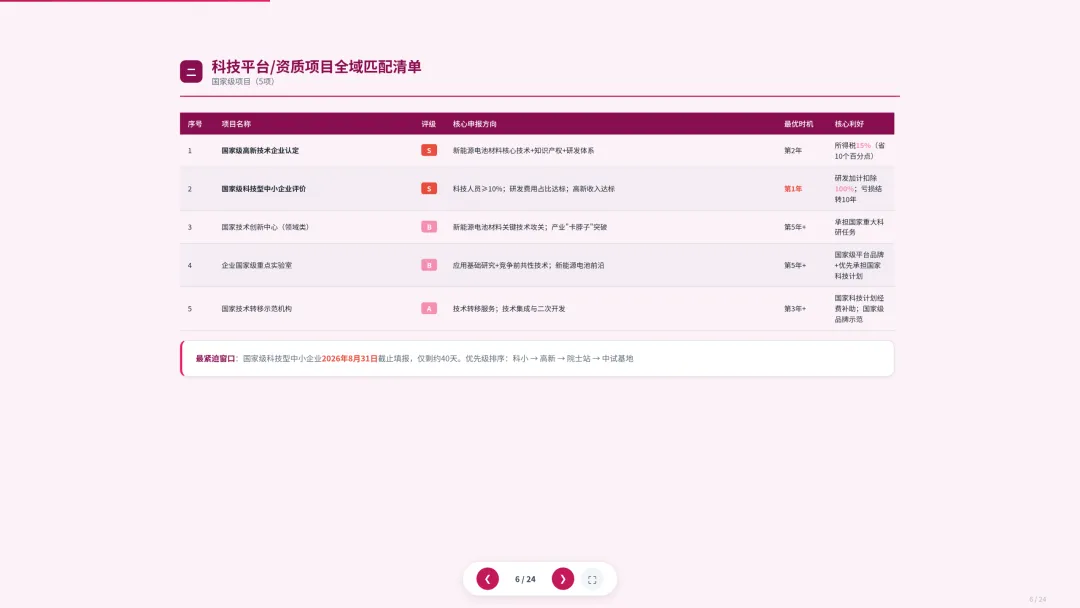Click row number 5
The image size is (1080, 608).
190,308
